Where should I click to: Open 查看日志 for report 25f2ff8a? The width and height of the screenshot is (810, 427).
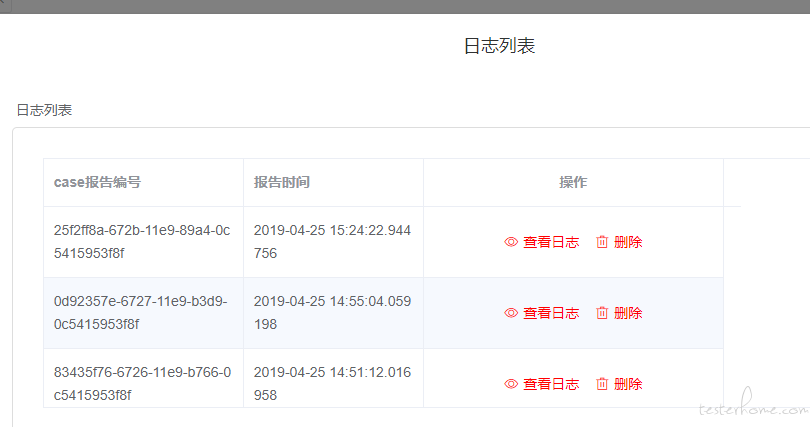[550, 242]
